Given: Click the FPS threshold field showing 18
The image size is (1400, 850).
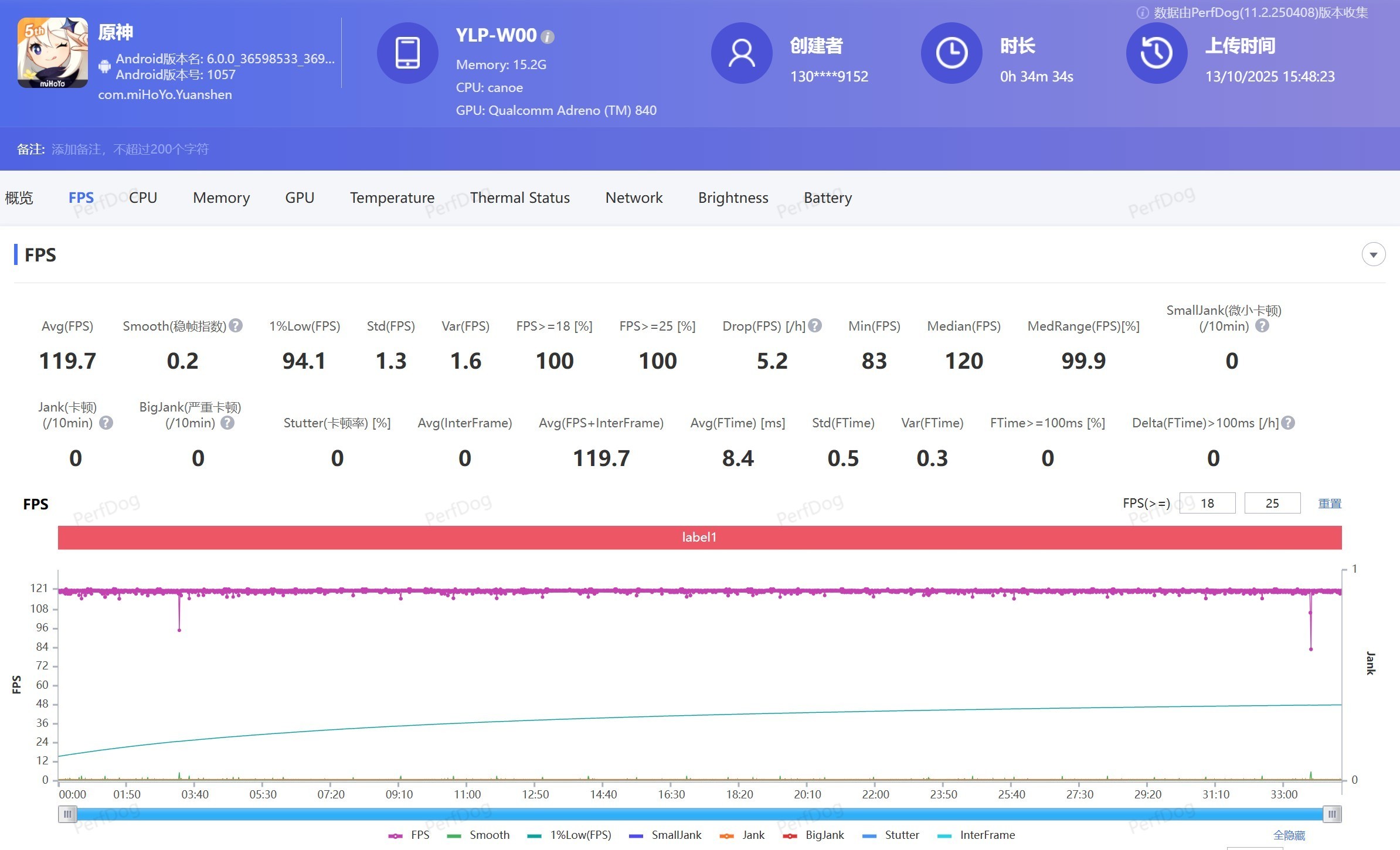Looking at the screenshot, I should (x=1207, y=504).
